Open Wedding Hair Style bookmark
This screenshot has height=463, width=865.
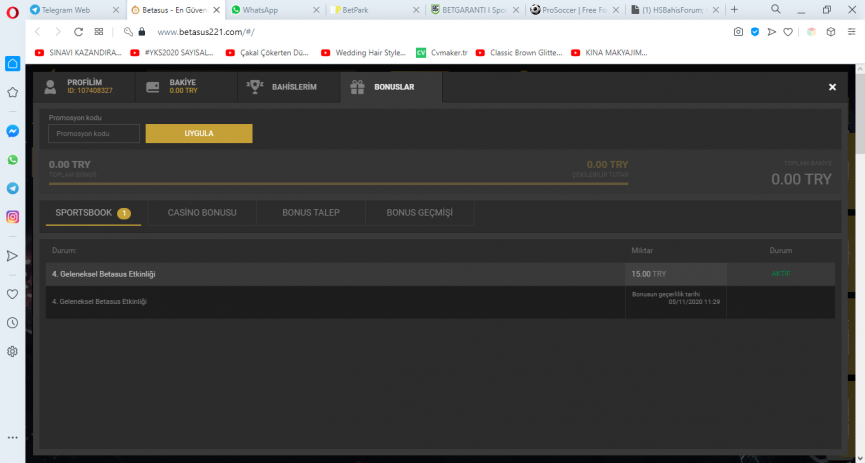[x=364, y=53]
